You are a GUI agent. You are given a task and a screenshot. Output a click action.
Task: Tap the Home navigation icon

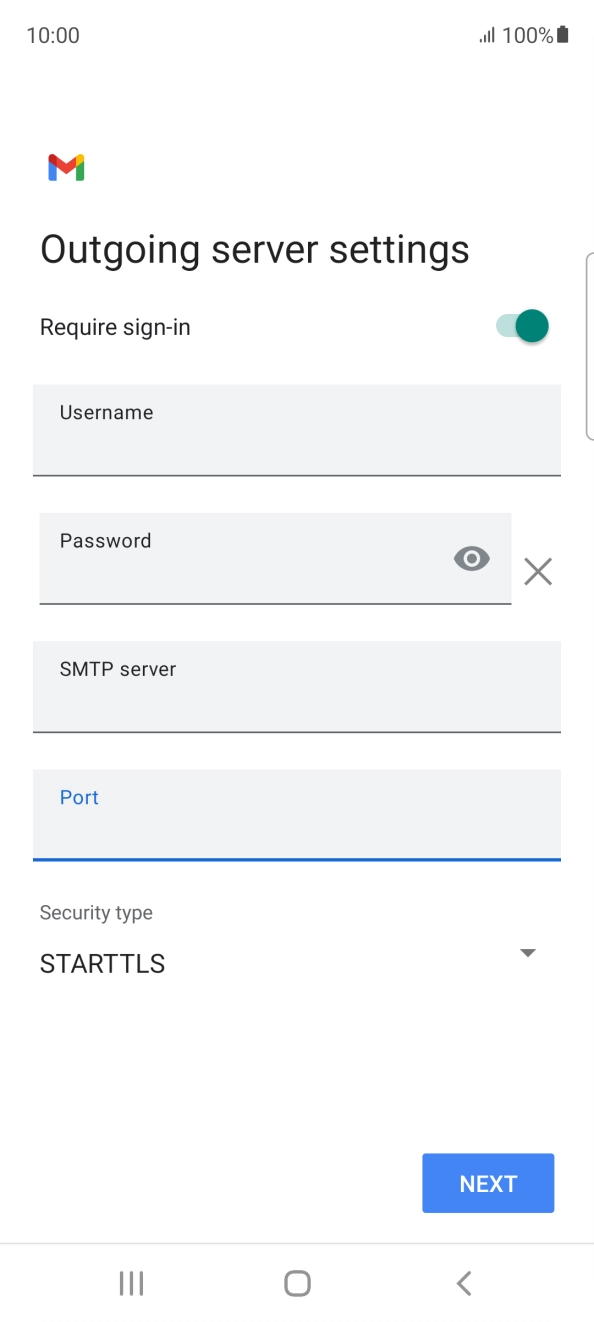(296, 1283)
